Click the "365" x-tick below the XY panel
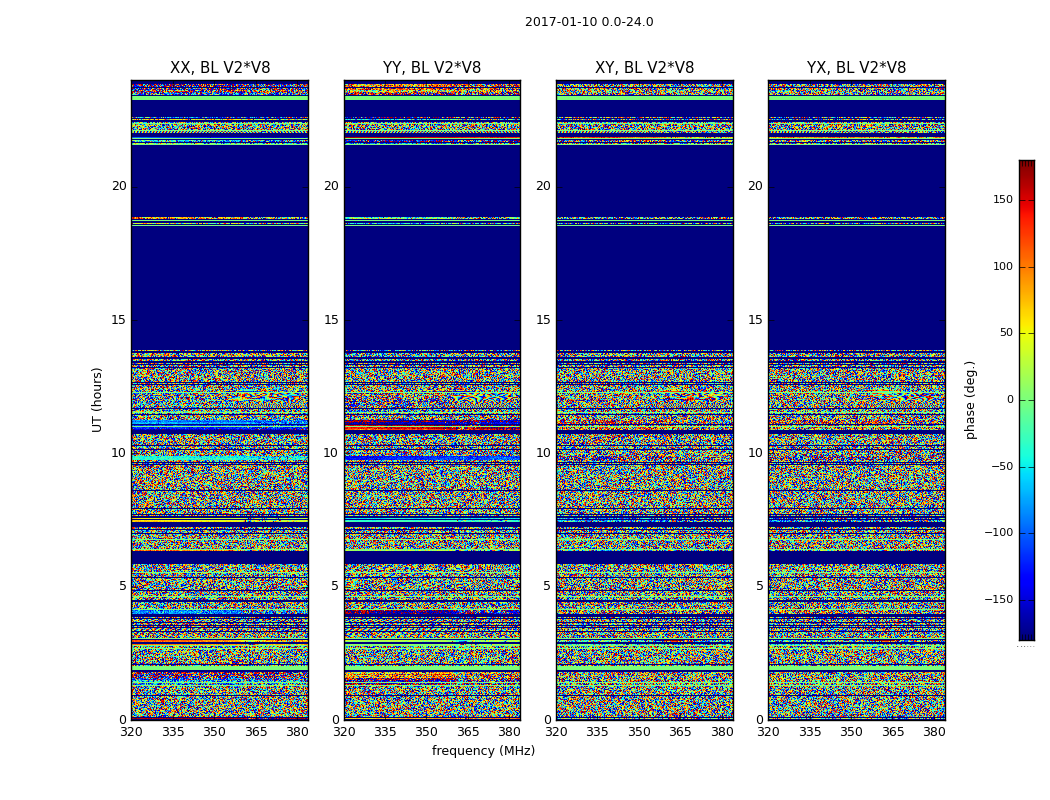Viewport: 1050px width, 800px height. (680, 732)
